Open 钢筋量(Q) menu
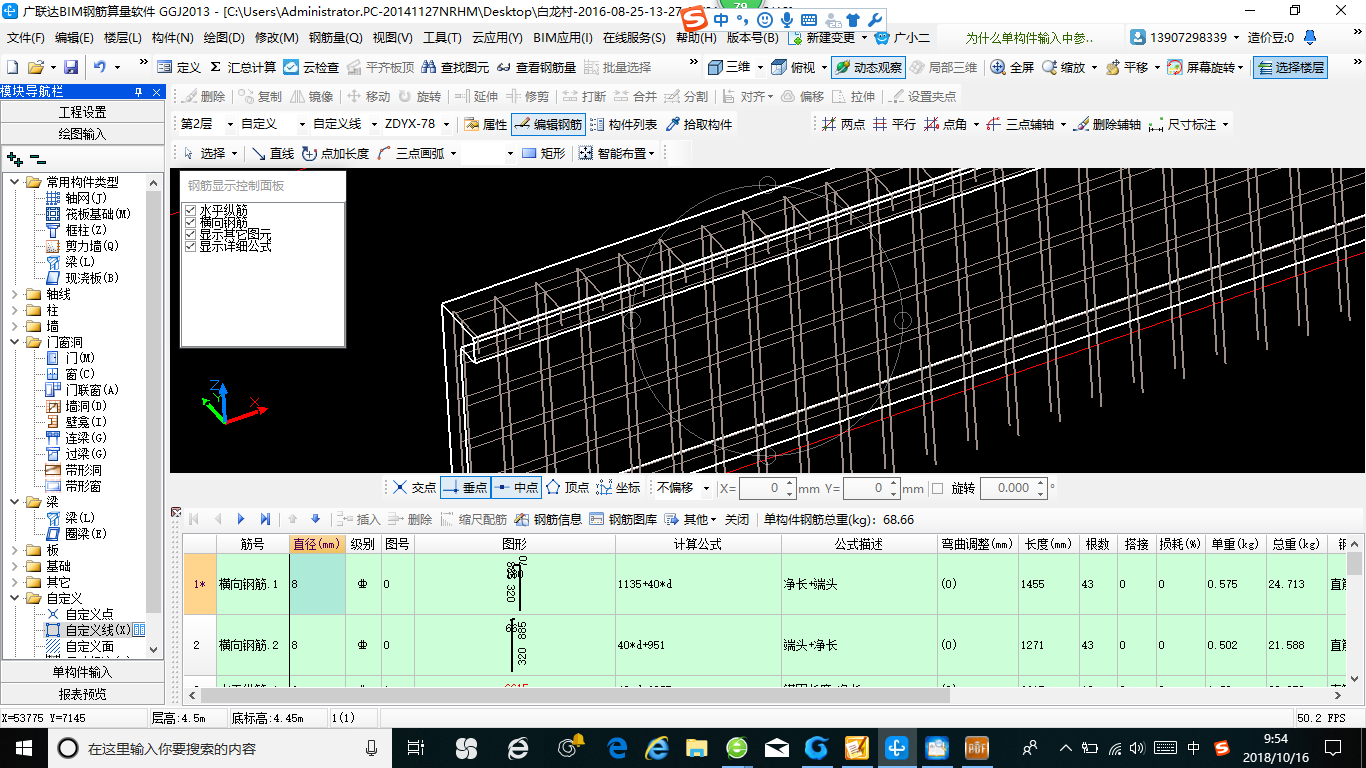1366x768 pixels. (335, 38)
